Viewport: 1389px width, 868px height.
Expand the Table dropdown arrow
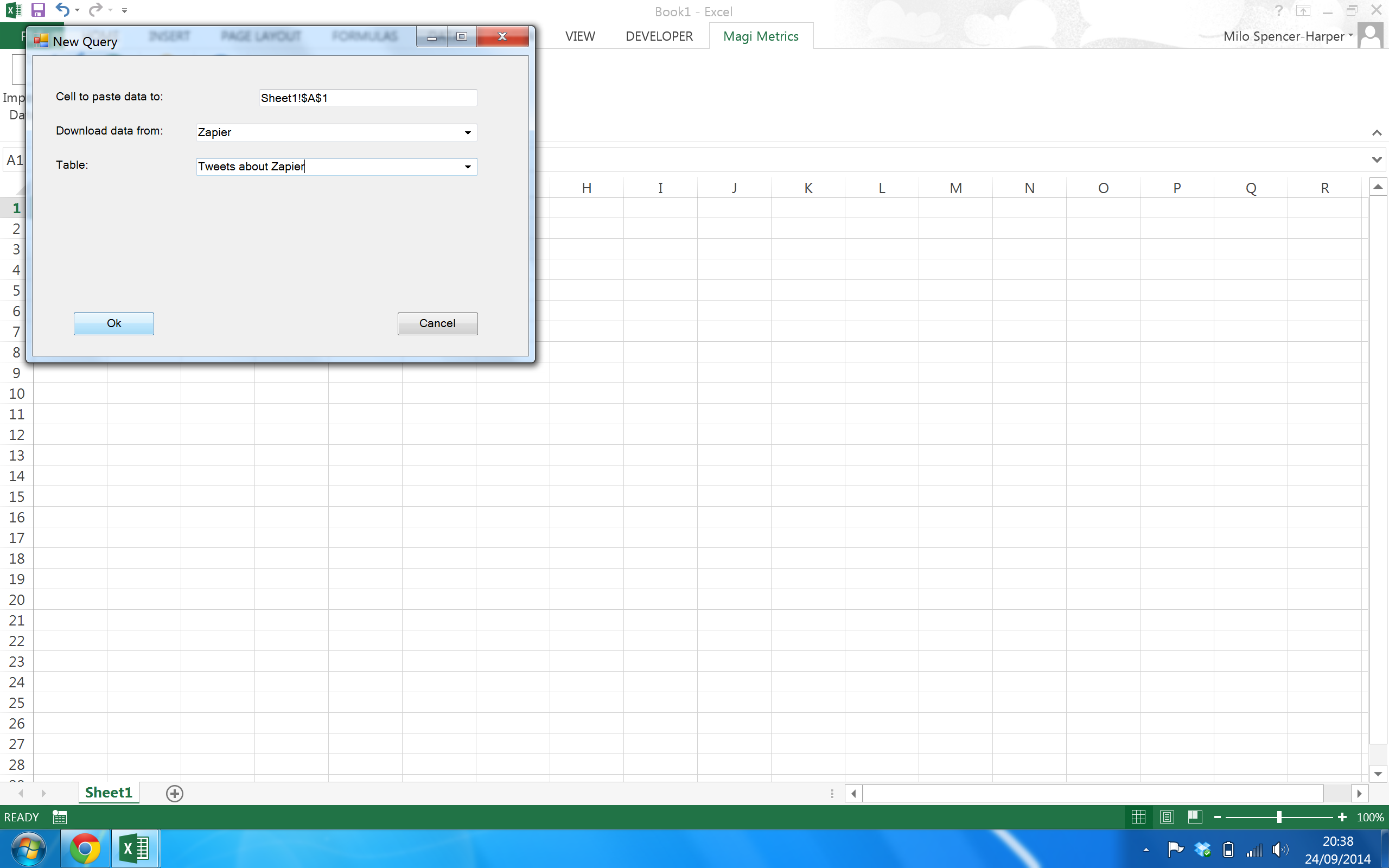(x=468, y=167)
